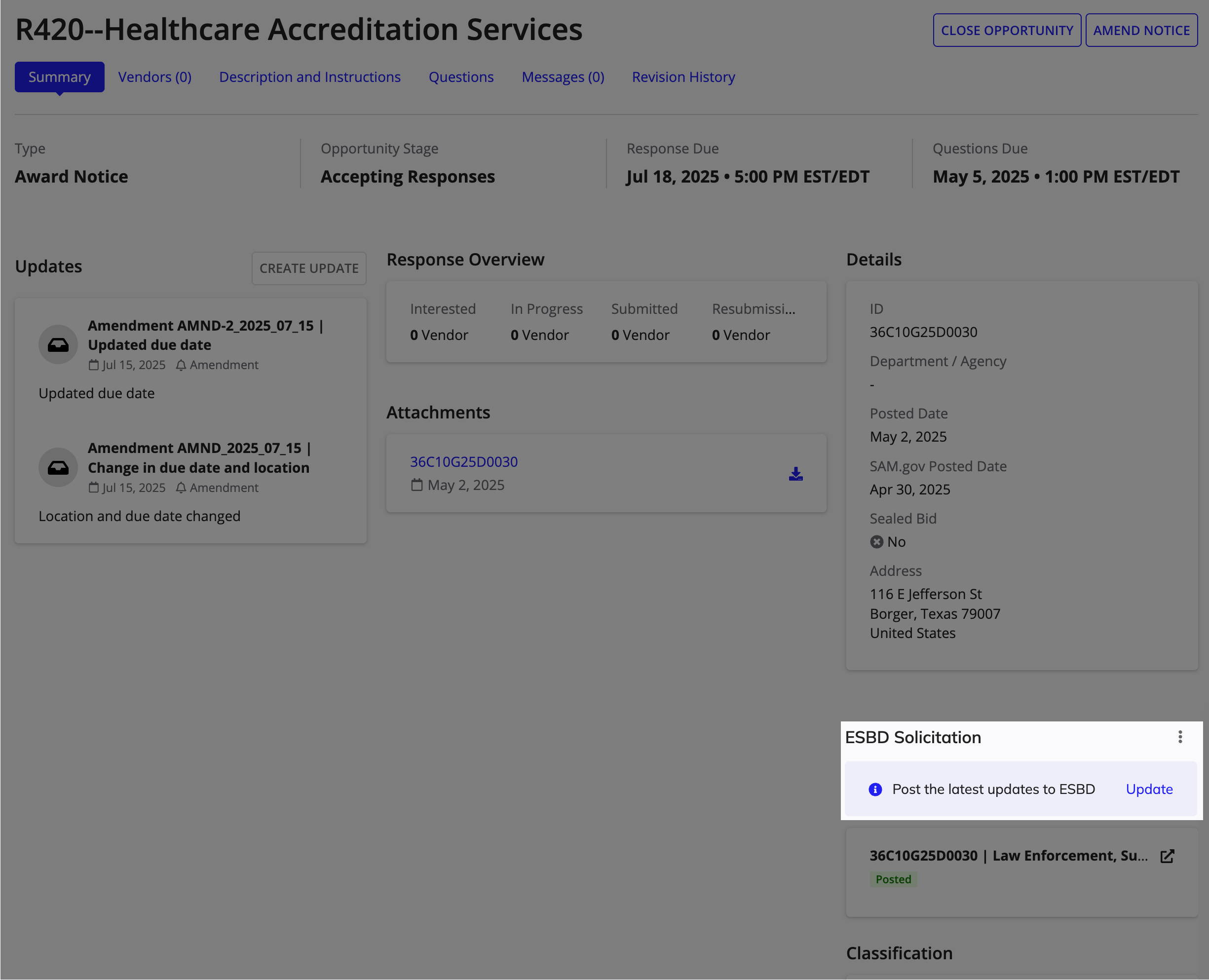The width and height of the screenshot is (1209, 980).
Task: Open Amendment AMND_2025_07_15 Change in due date
Action: pyautogui.click(x=199, y=458)
